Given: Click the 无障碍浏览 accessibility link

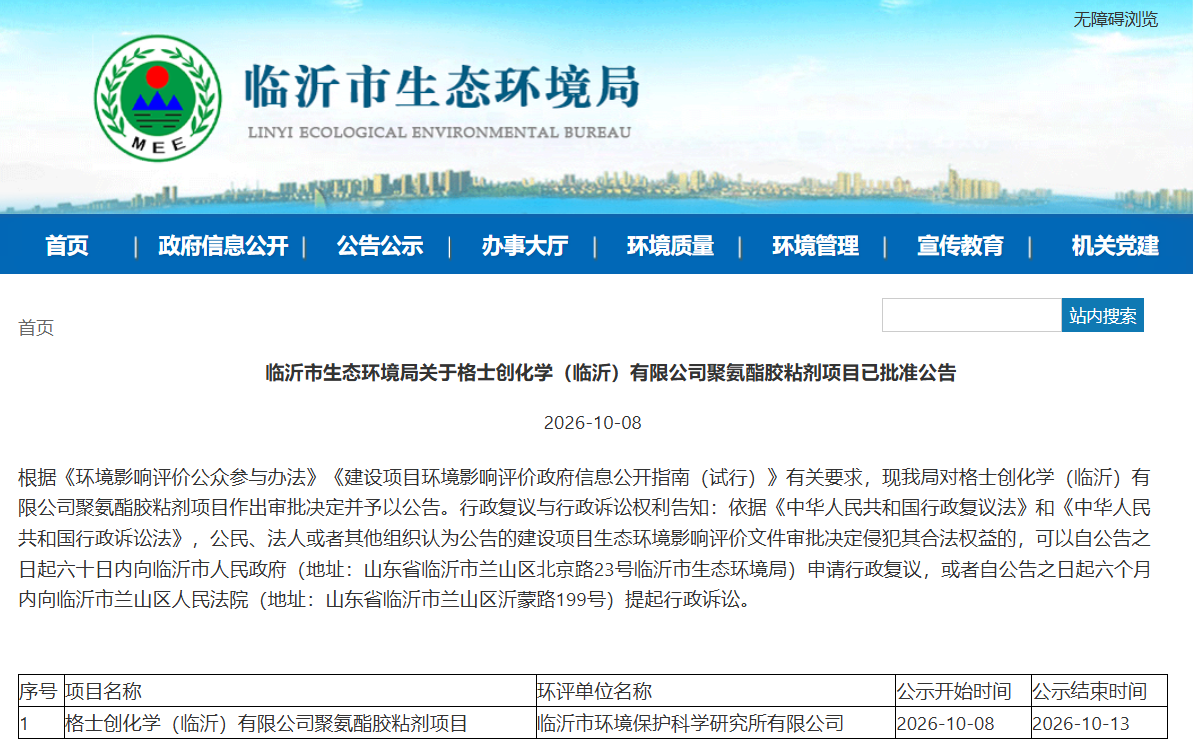Looking at the screenshot, I should click(x=1115, y=20).
